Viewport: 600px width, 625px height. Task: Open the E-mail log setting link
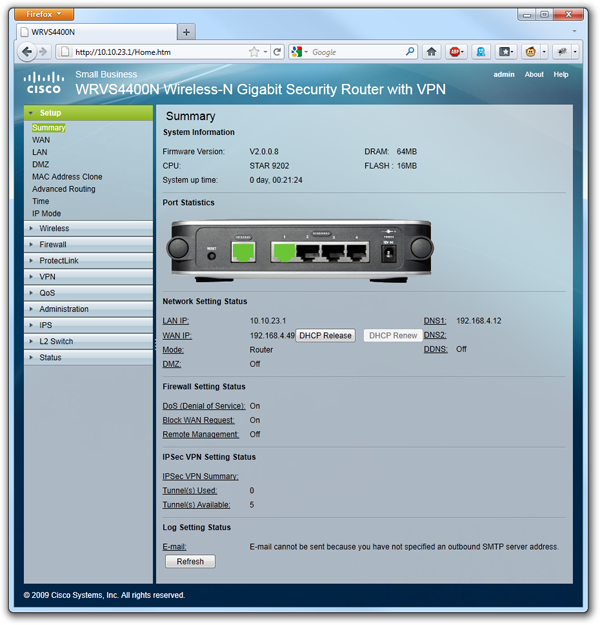pyautogui.click(x=174, y=547)
